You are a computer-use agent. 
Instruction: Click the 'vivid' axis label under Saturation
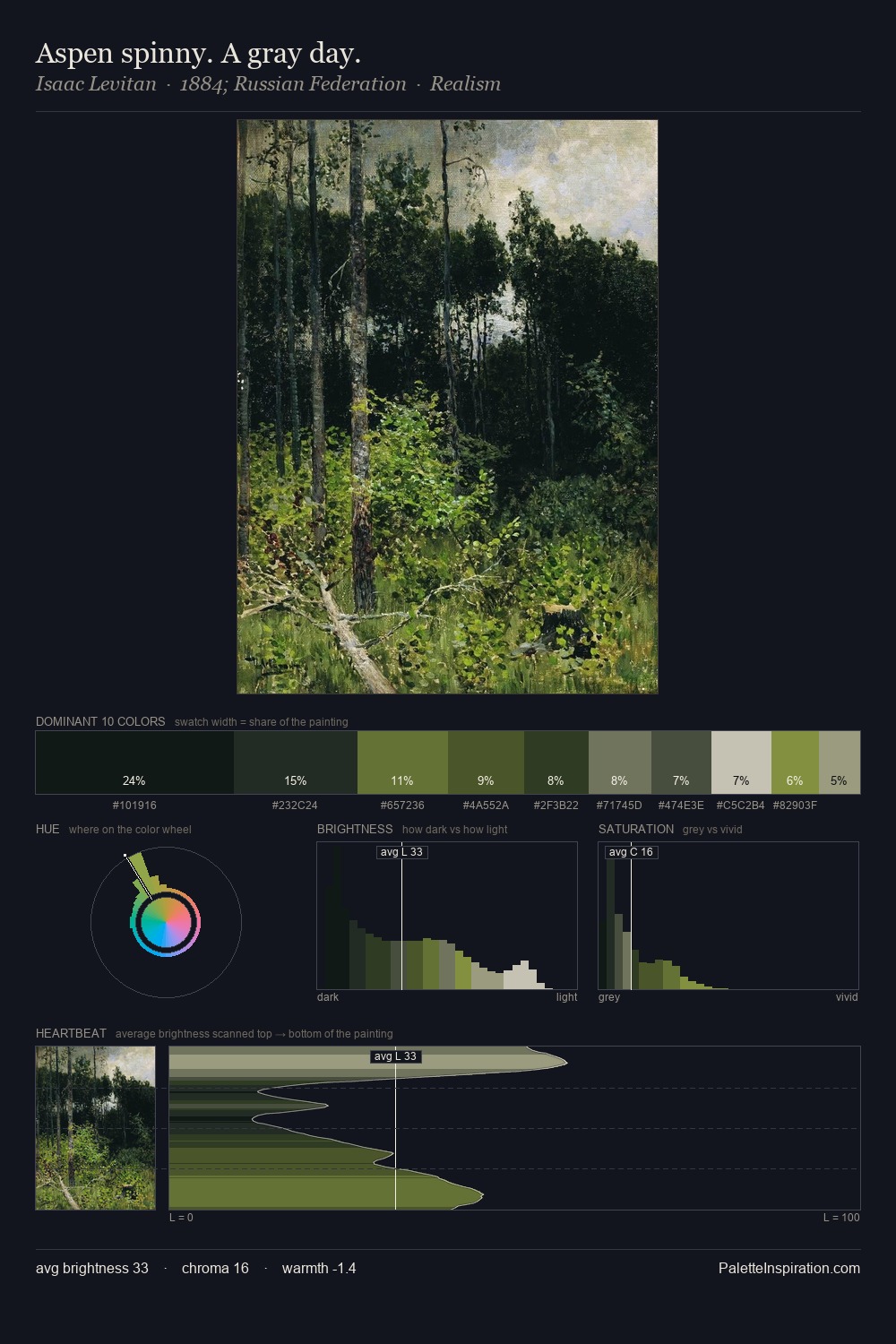847,997
